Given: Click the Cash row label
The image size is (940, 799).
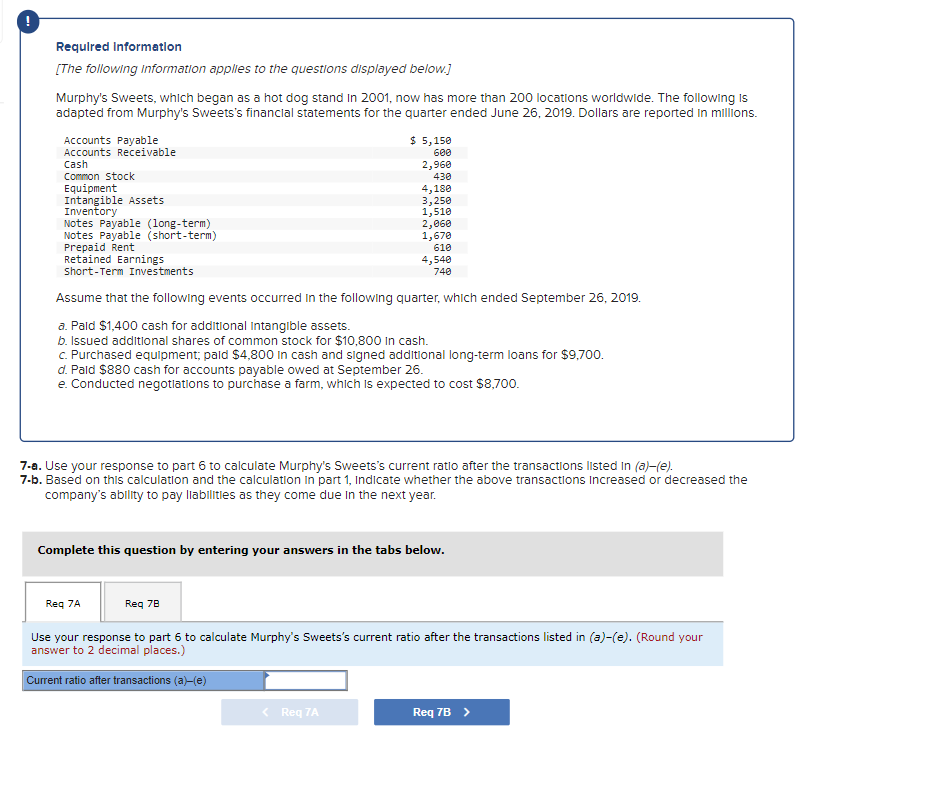Looking at the screenshot, I should pyautogui.click(x=76, y=164).
